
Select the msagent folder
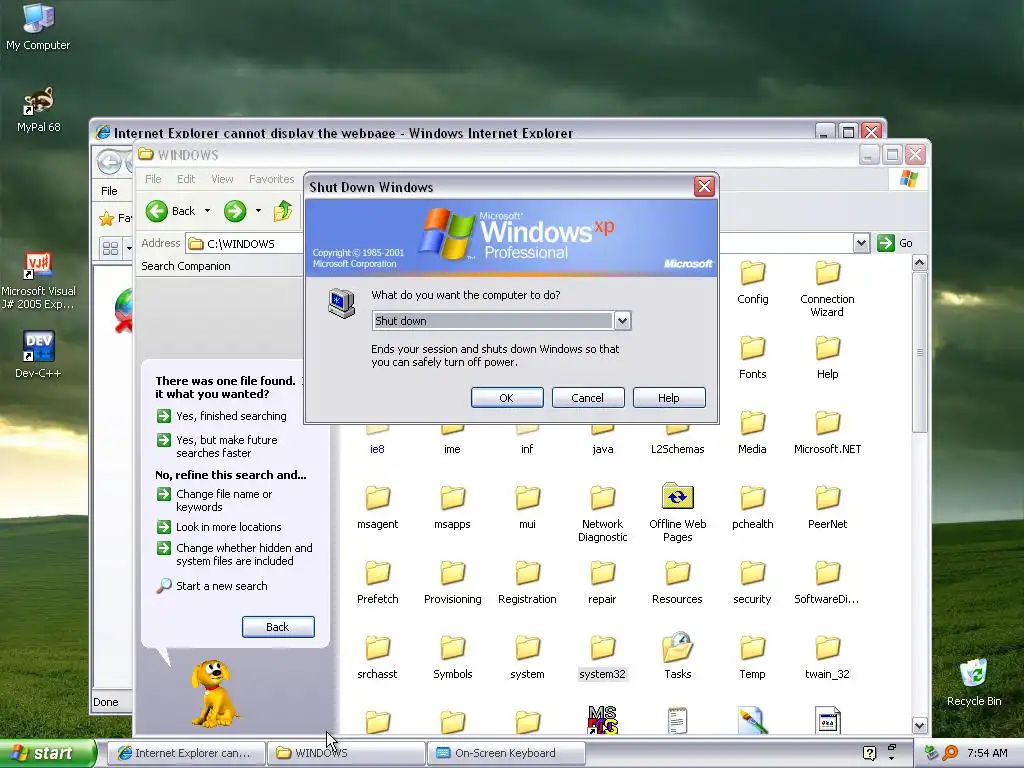(377, 507)
